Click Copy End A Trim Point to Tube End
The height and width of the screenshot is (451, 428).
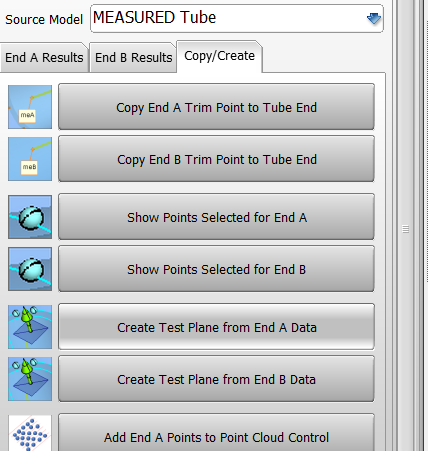click(216, 107)
